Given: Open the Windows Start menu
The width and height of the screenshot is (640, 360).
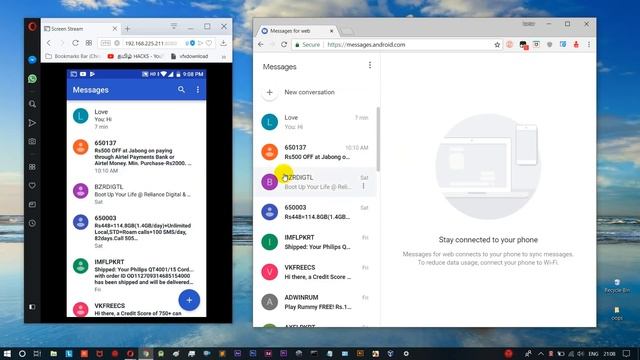Looking at the screenshot, I should point(7,353).
